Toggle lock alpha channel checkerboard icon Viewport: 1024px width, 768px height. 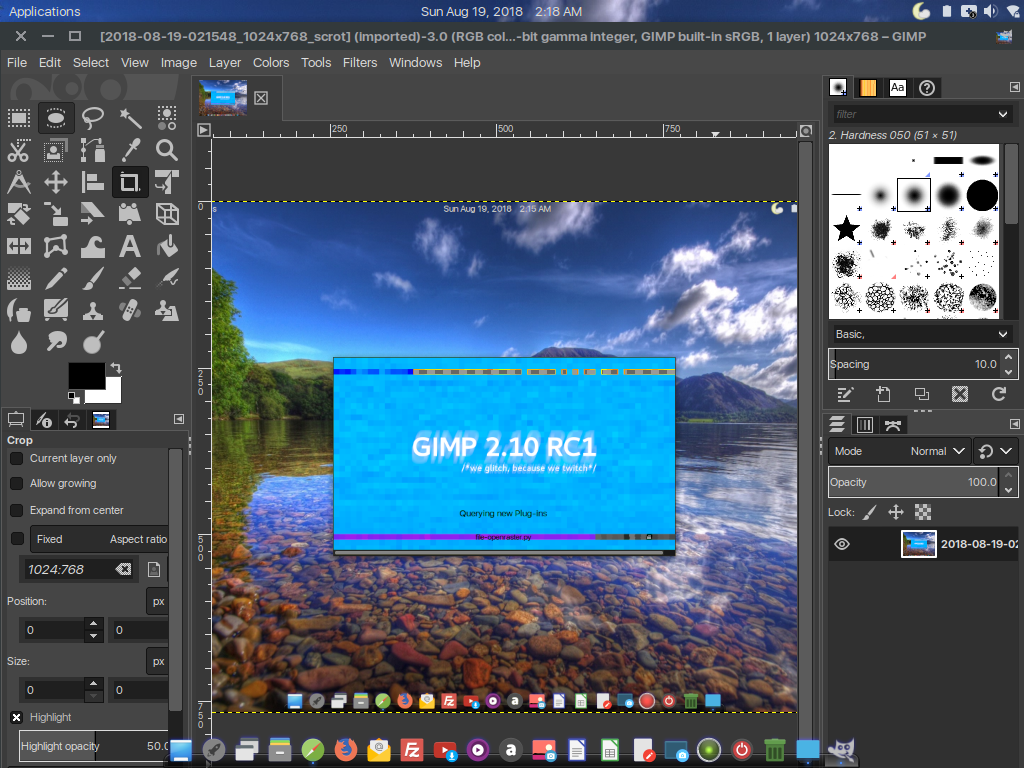pyautogui.click(x=923, y=513)
